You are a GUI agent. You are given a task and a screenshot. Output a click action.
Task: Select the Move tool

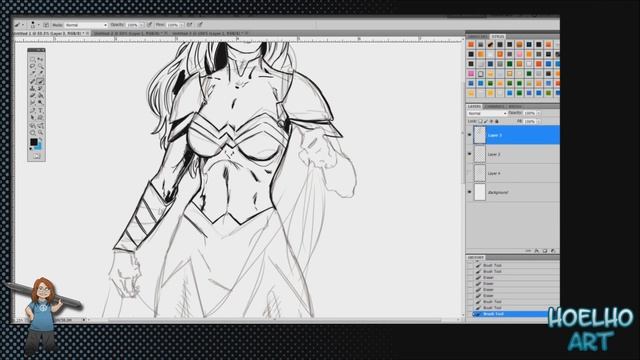click(40, 59)
